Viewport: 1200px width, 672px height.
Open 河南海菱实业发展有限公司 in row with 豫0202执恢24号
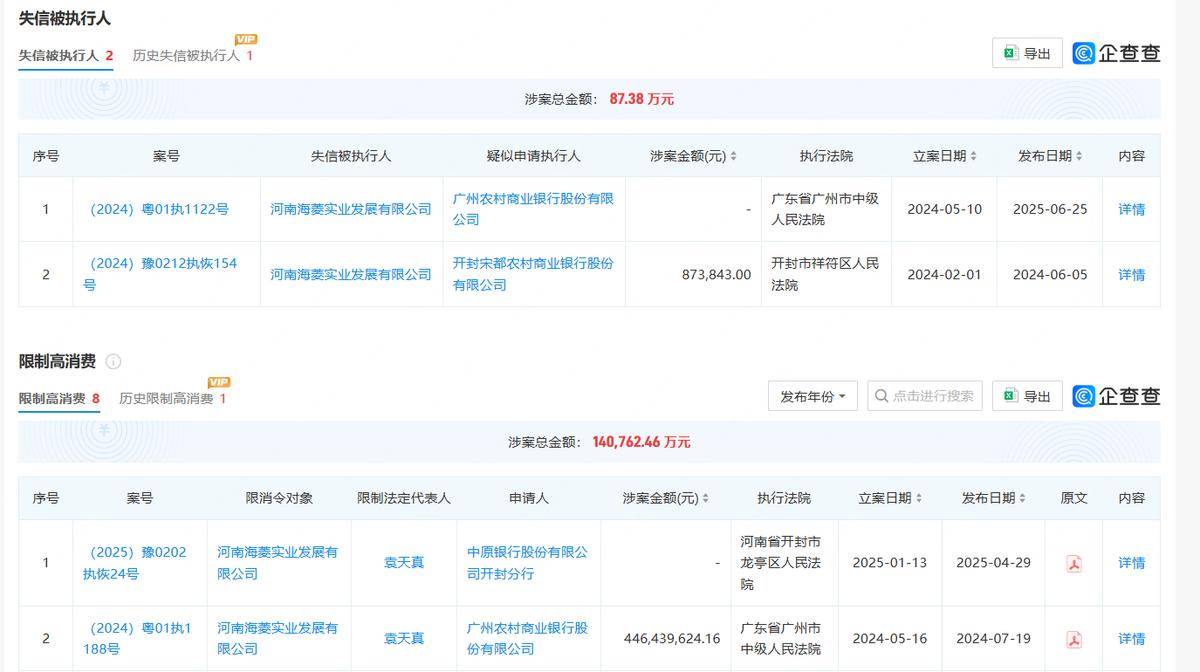[278, 563]
